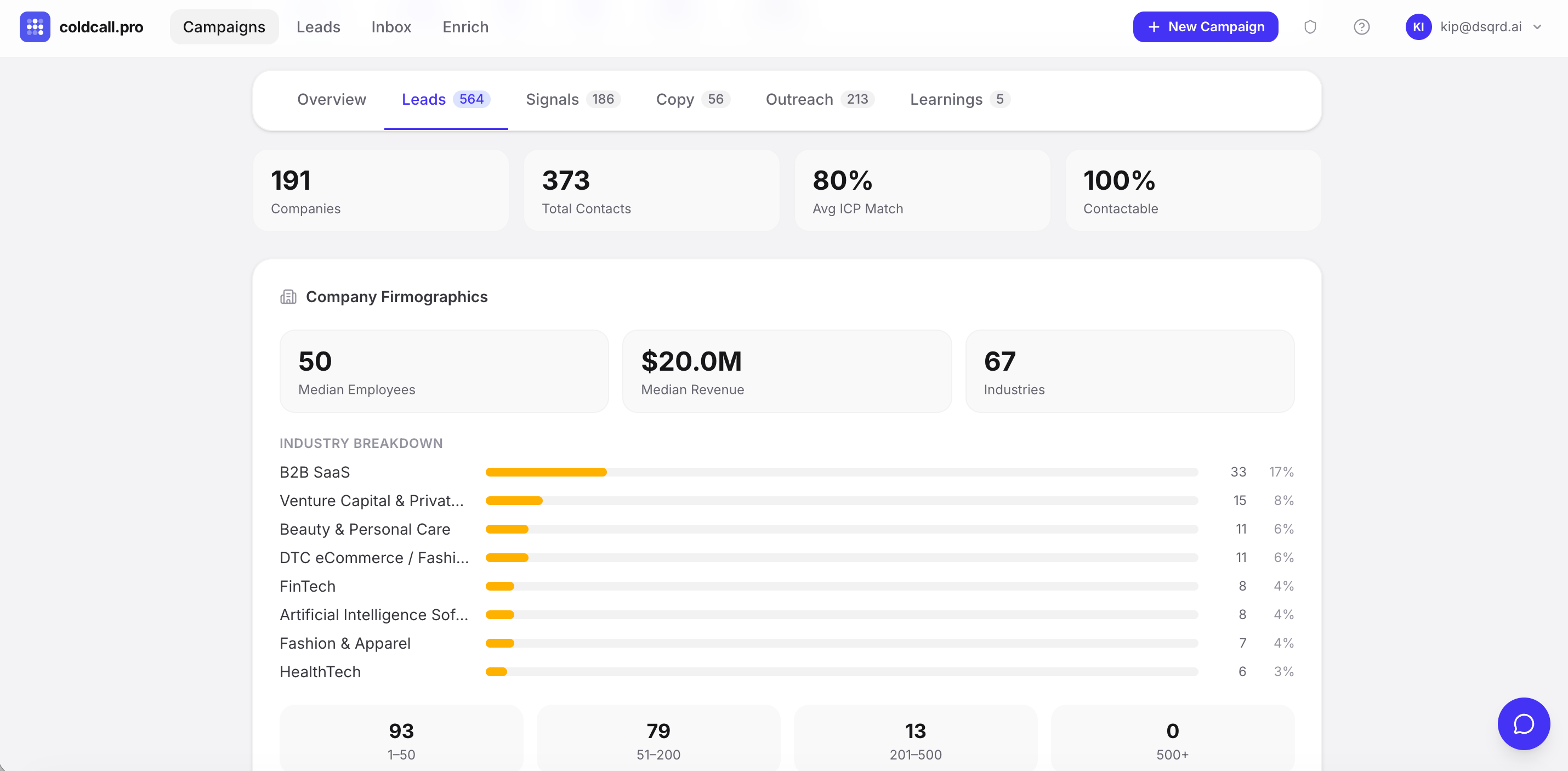
Task: Expand the kip@dsqrd.ai account dropdown
Action: (x=1537, y=27)
